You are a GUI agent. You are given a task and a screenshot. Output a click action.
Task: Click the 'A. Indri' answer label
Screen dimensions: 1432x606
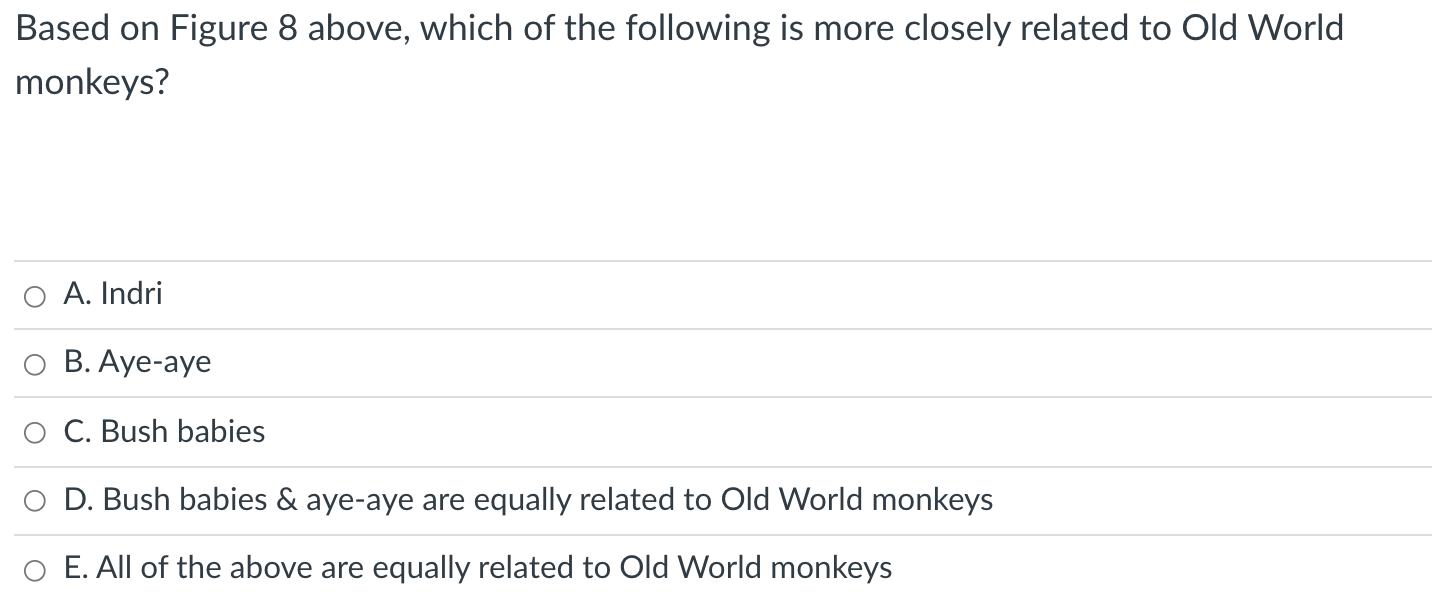coord(113,294)
